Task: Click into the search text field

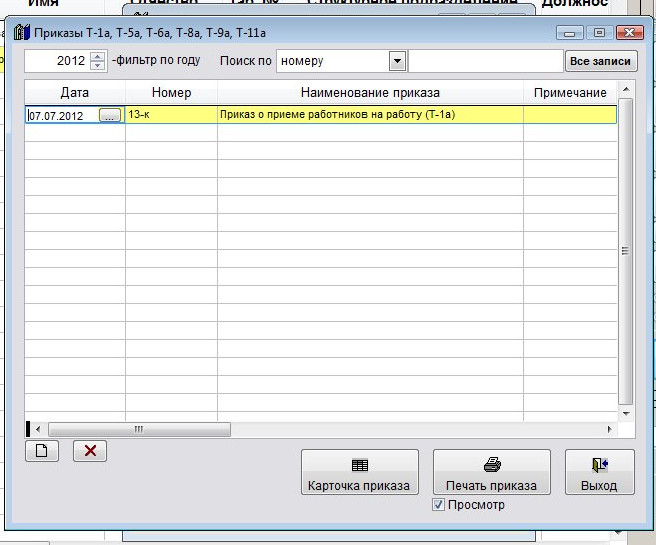Action: (x=486, y=61)
